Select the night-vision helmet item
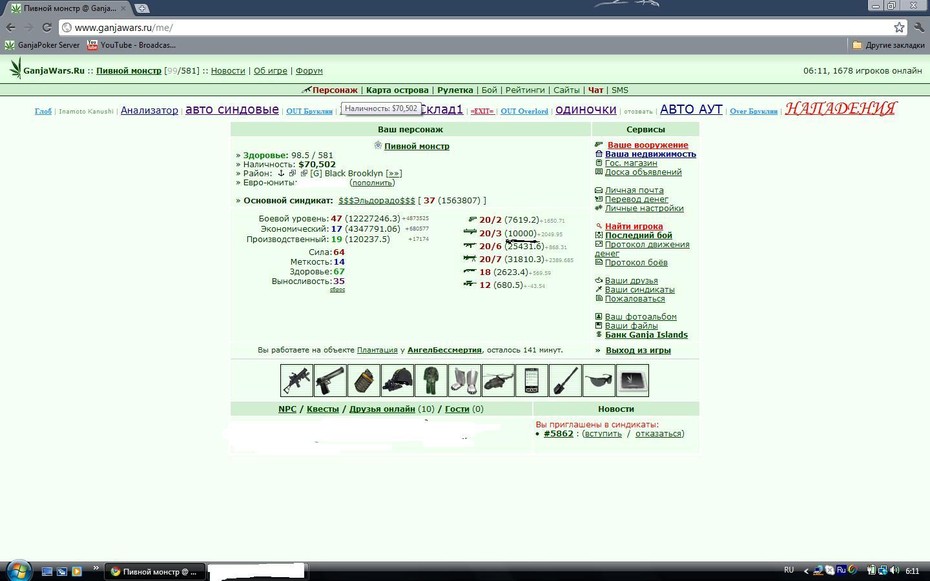The height and width of the screenshot is (581, 930). coord(397,380)
